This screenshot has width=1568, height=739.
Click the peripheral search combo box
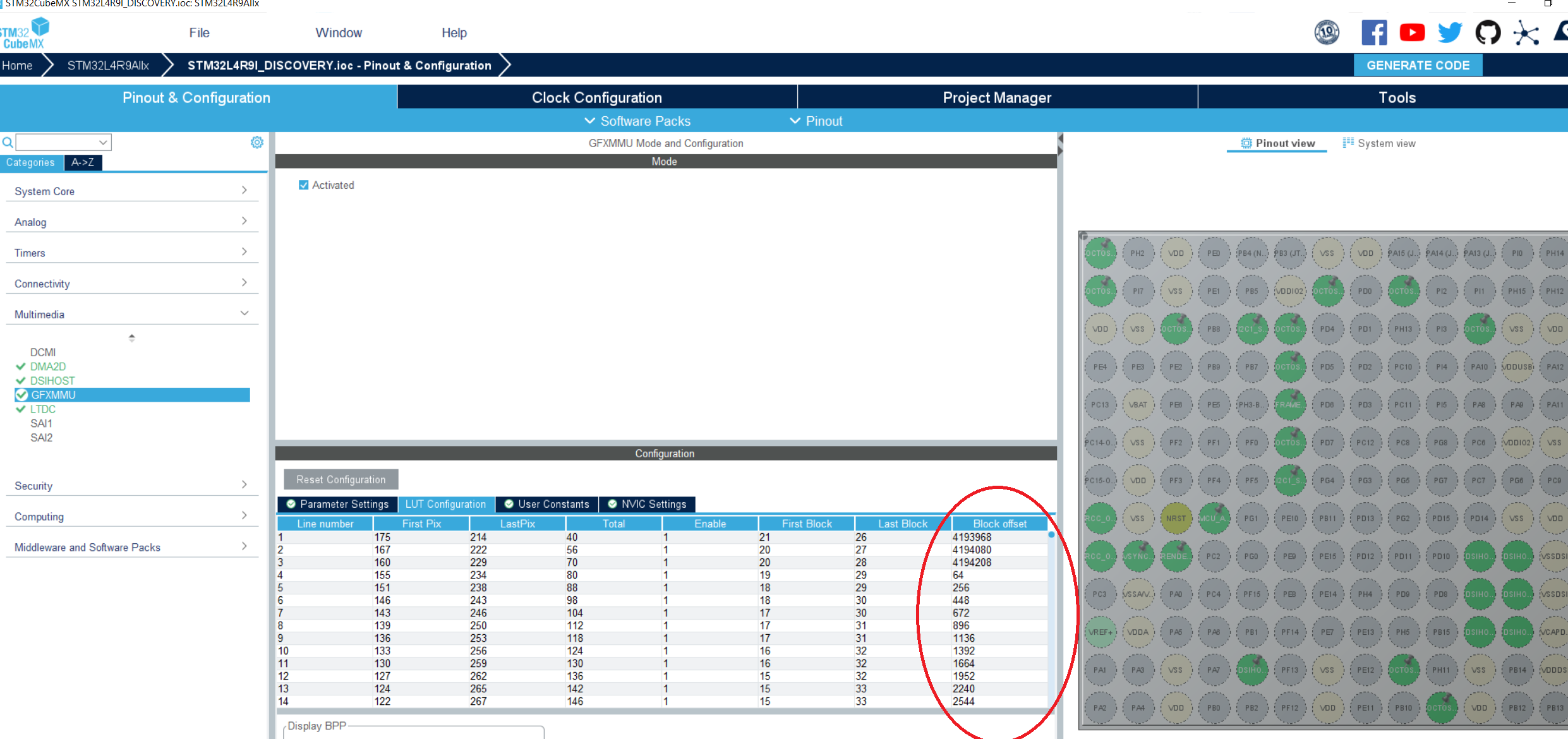[x=63, y=142]
